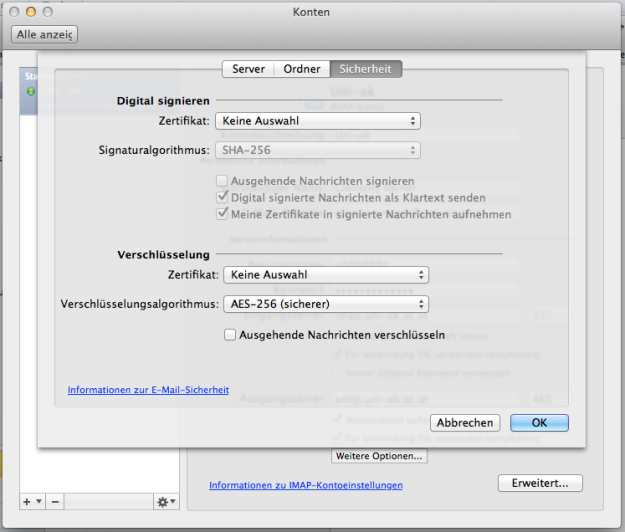Open Zertifikat dropdown under Digital signieren
This screenshot has width=625, height=532.
pos(318,121)
